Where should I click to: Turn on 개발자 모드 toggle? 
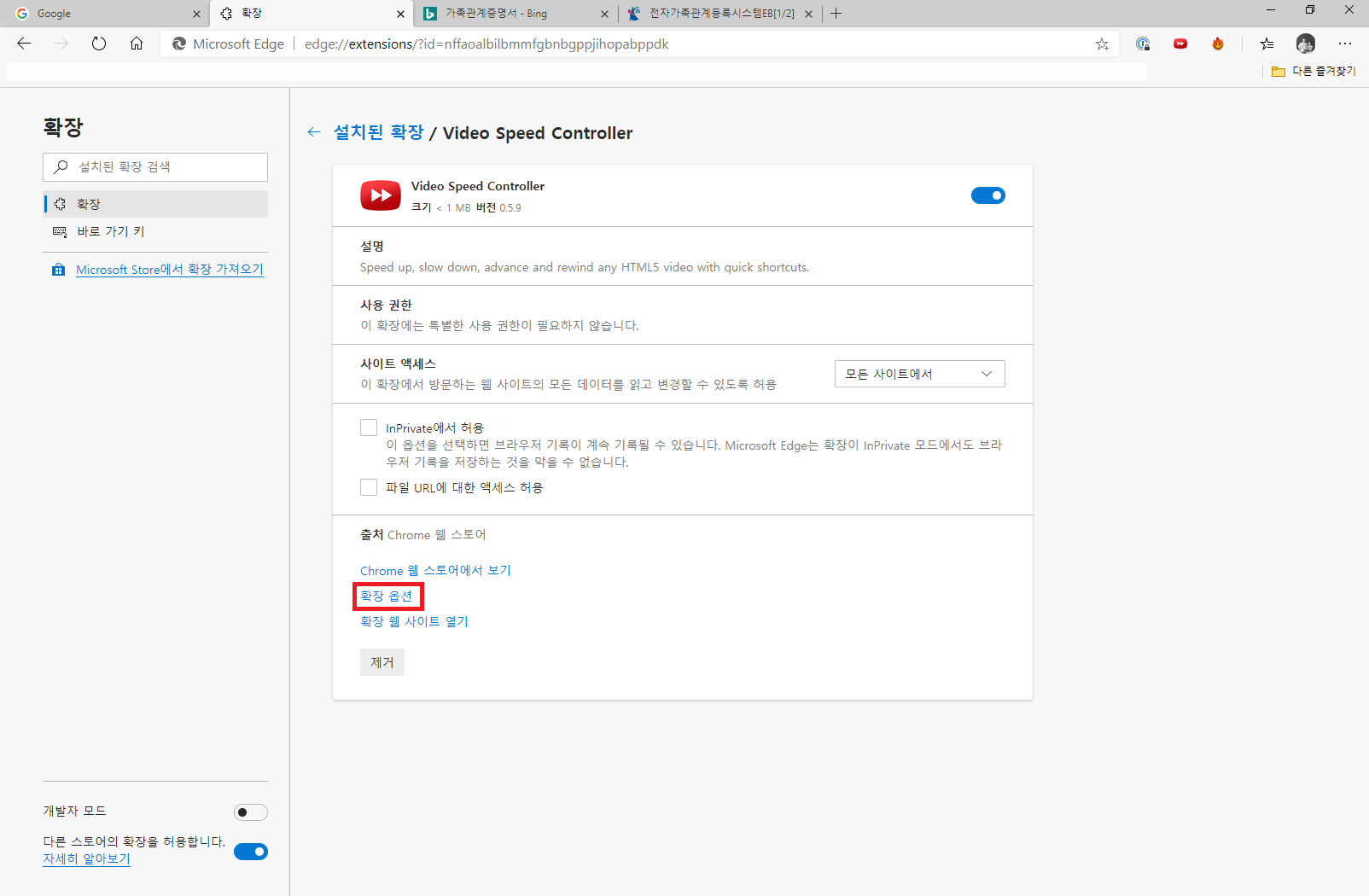point(251,812)
